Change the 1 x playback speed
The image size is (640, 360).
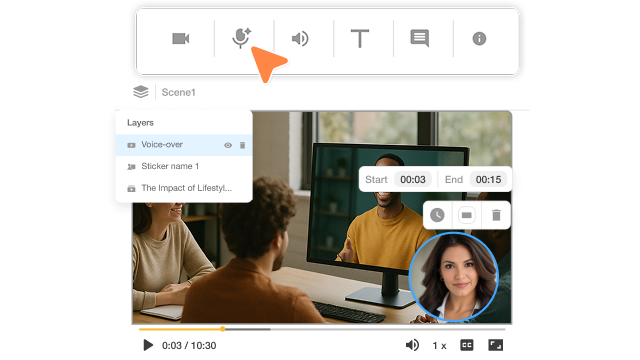[439, 346]
